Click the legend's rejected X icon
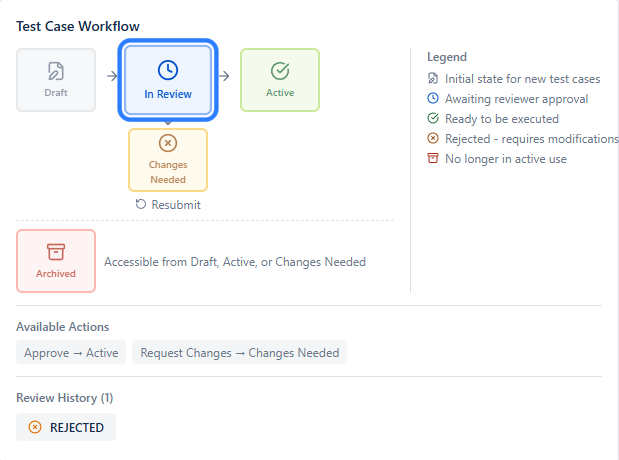The height and width of the screenshot is (460, 619). coord(432,139)
